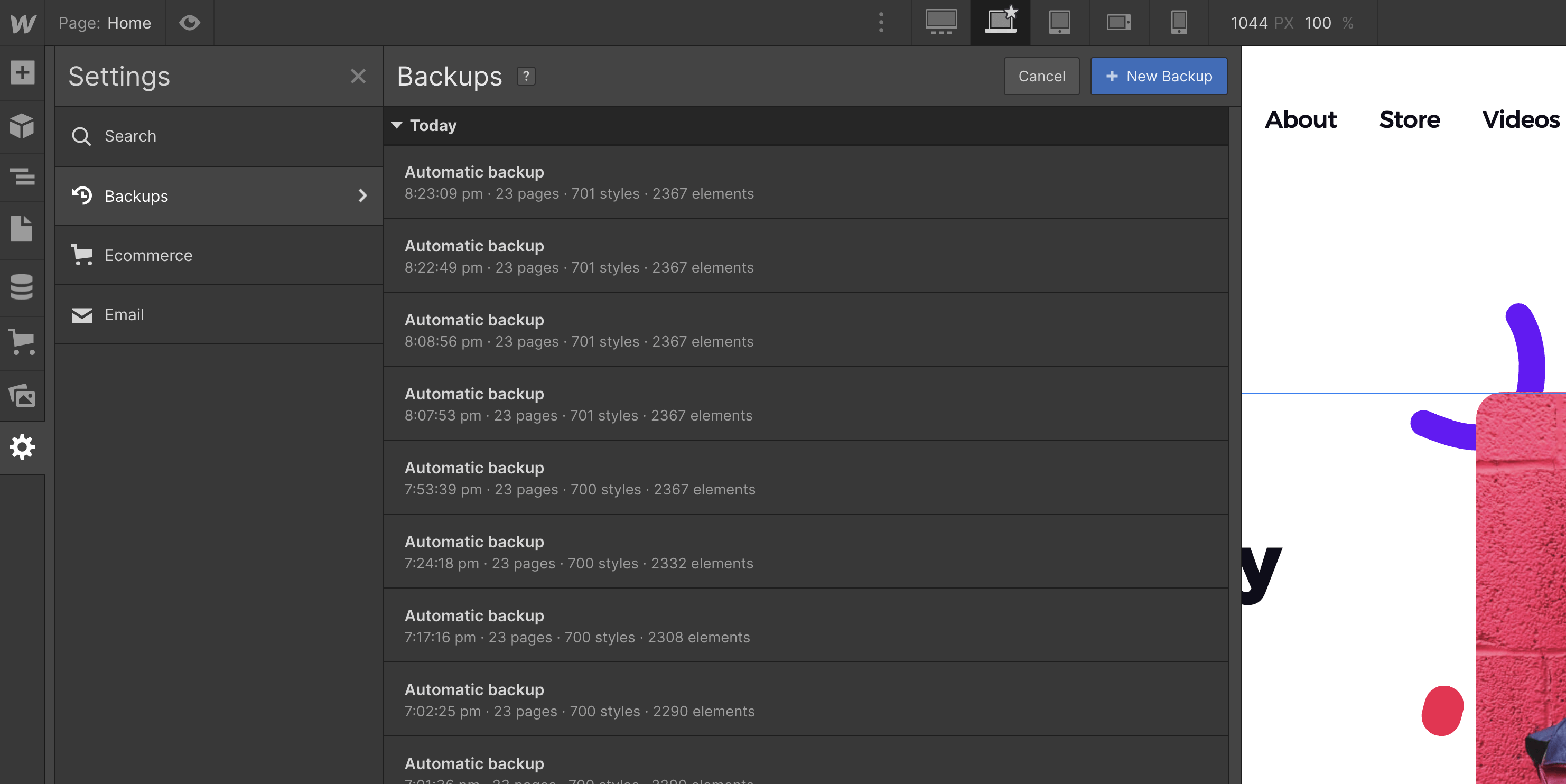Screen dimensions: 1566x784
Task: Open the Add Elements panel
Action: click(22, 72)
